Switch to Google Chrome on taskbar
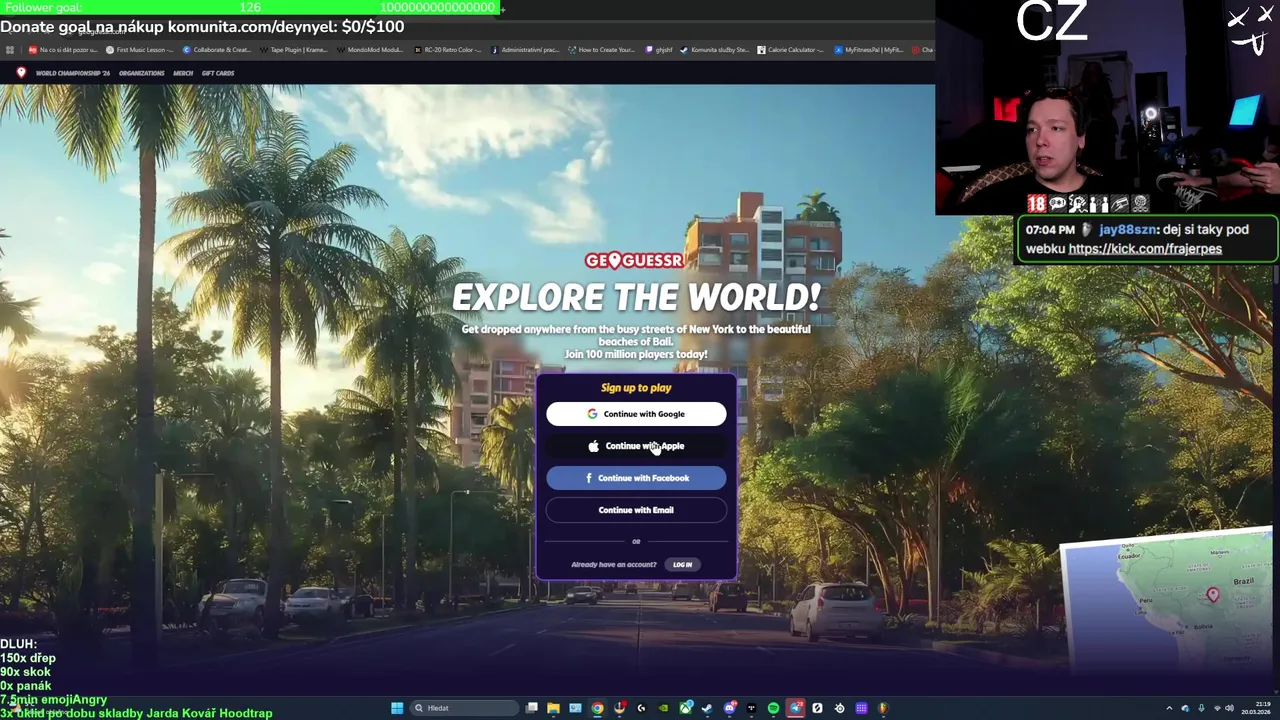The height and width of the screenshot is (720, 1280). (x=597, y=708)
